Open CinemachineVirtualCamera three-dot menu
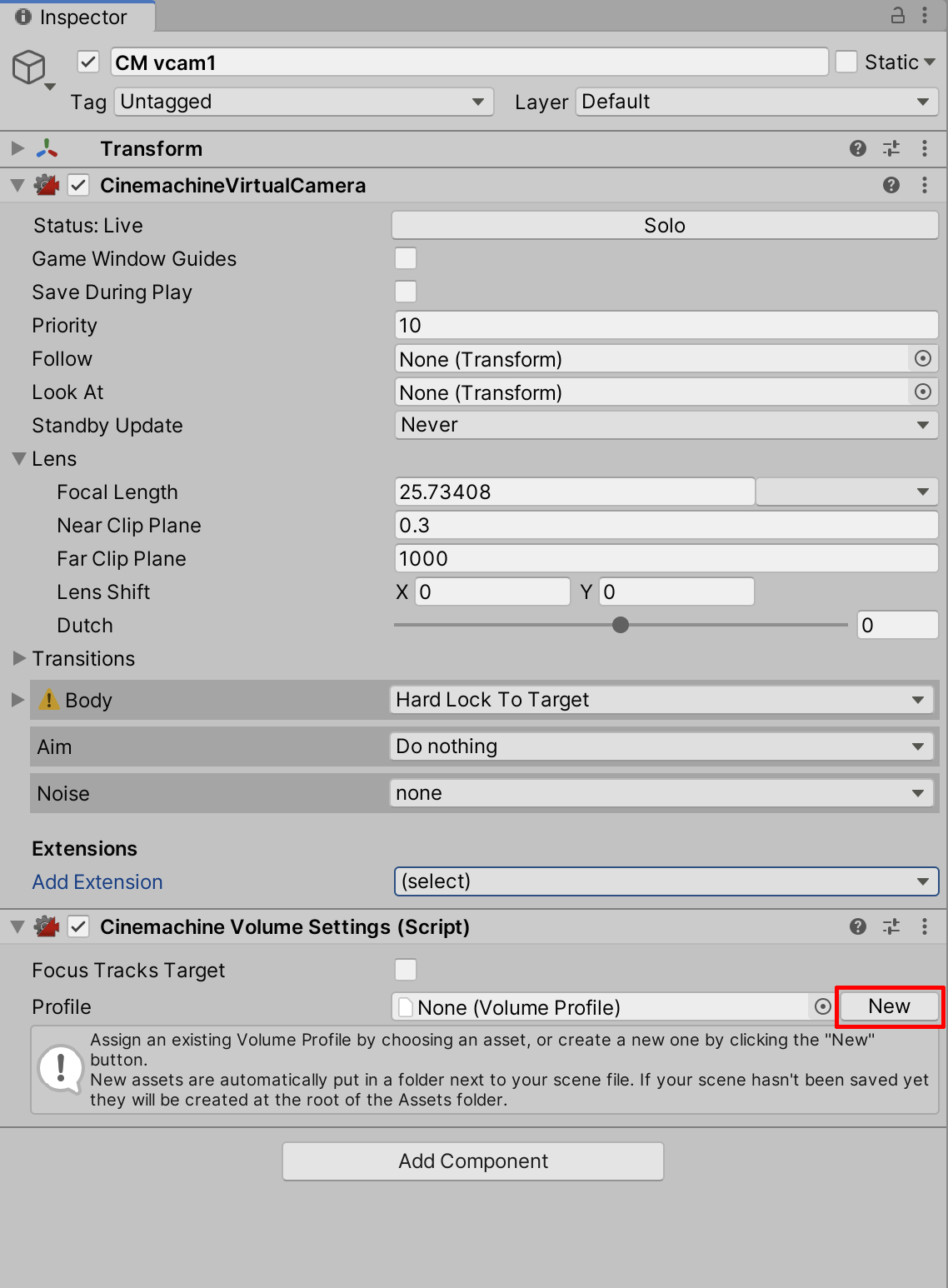Image resolution: width=948 pixels, height=1288 pixels. (x=925, y=185)
